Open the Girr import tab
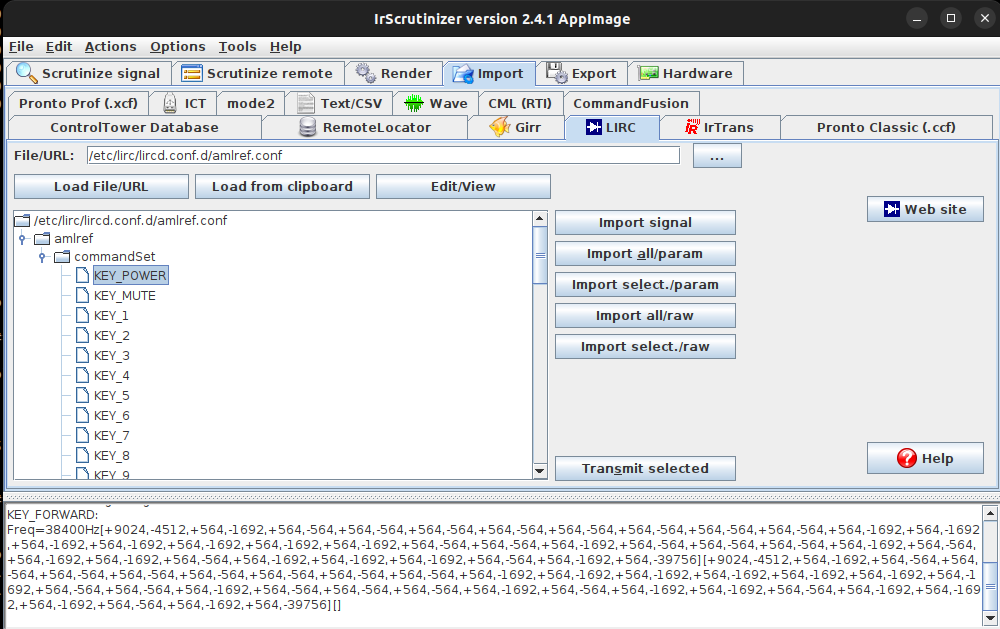The height and width of the screenshot is (629, 1000). click(516, 127)
